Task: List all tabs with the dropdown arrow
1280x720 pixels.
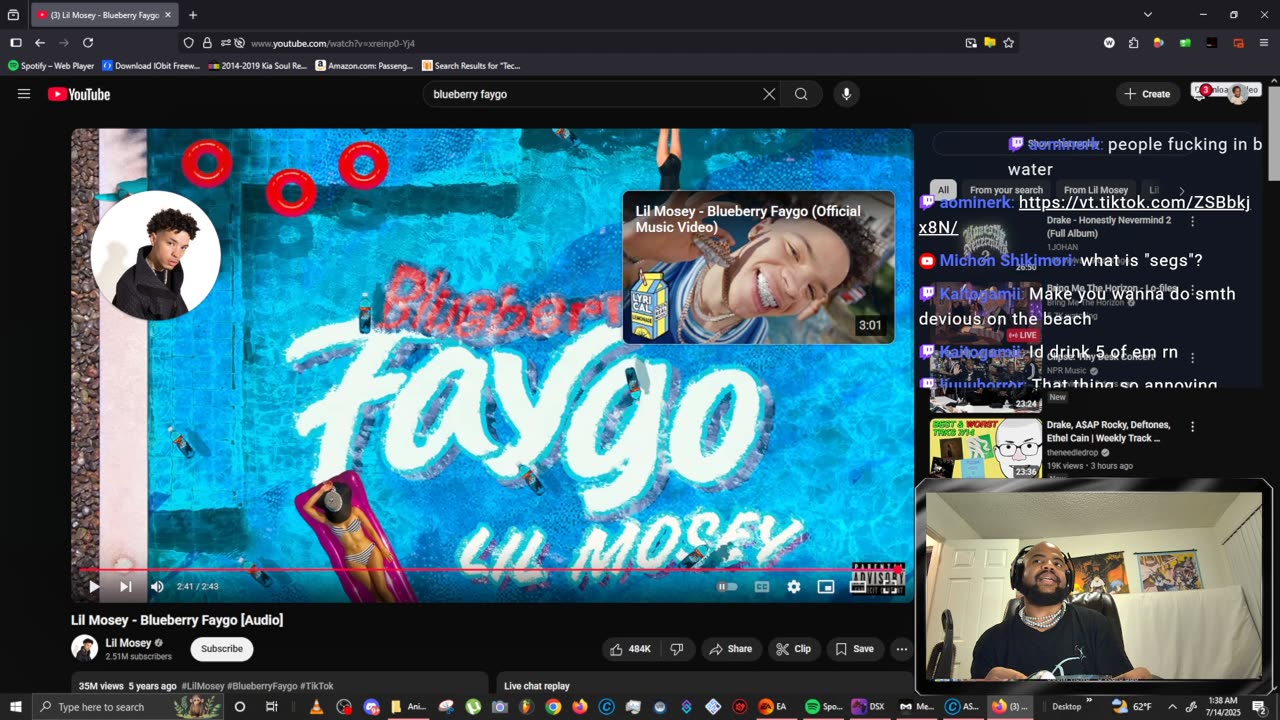Action: 1148,15
